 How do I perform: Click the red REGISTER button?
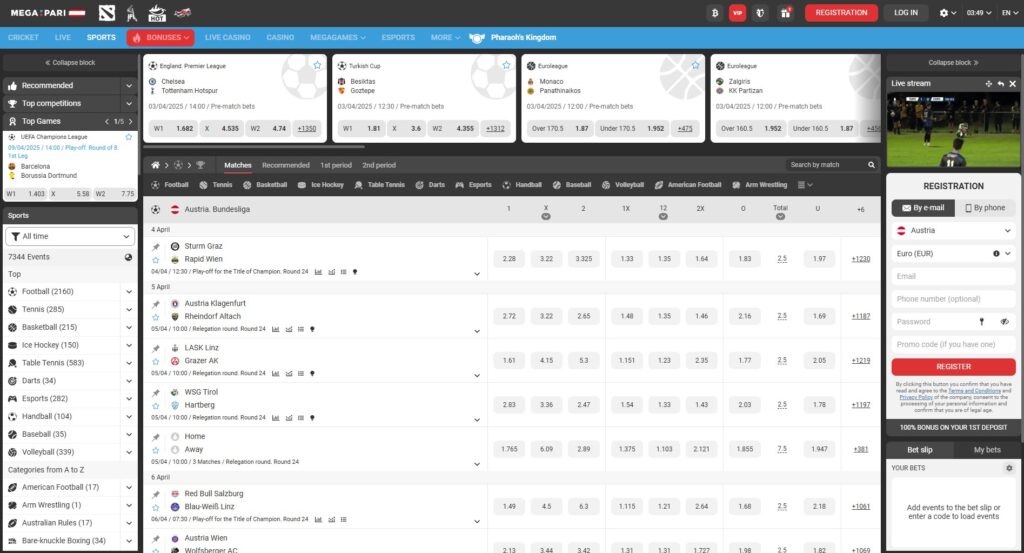coord(953,367)
